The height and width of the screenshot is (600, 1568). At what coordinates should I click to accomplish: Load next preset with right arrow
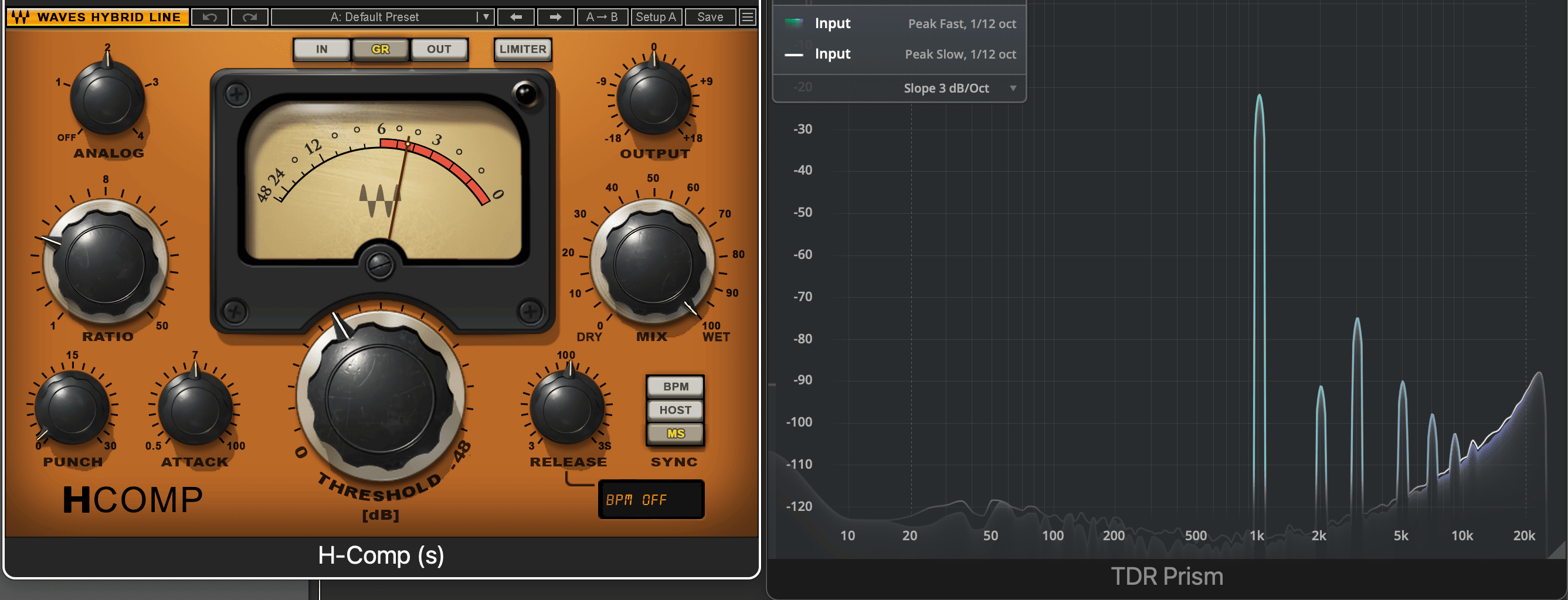555,17
